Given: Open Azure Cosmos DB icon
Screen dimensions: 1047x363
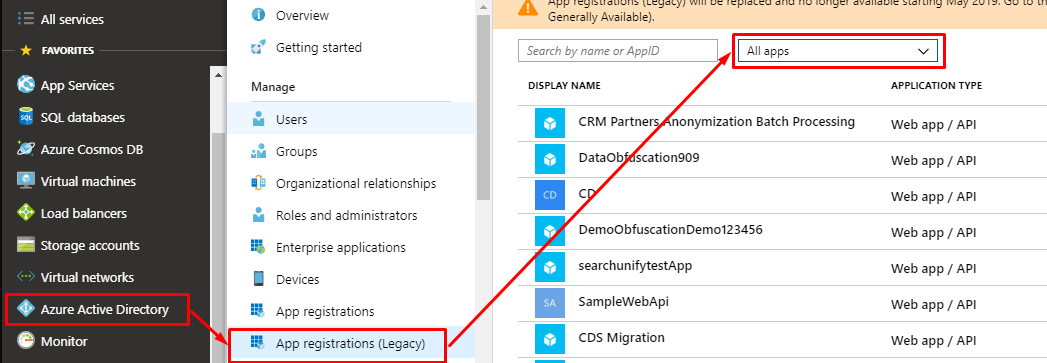Looking at the screenshot, I should [25, 149].
